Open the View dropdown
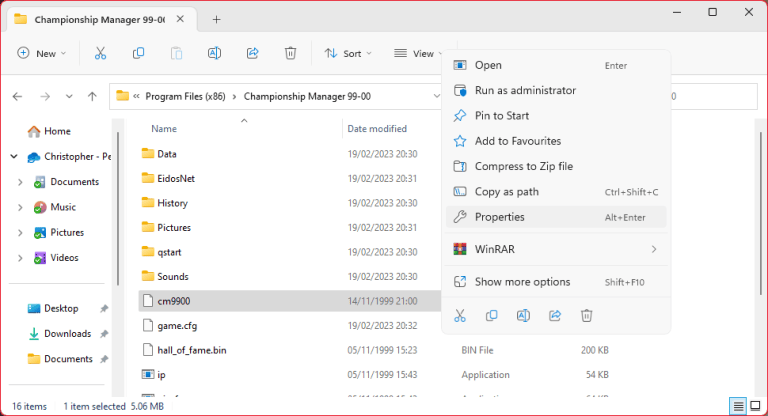The width and height of the screenshot is (768, 416). pyautogui.click(x=419, y=53)
